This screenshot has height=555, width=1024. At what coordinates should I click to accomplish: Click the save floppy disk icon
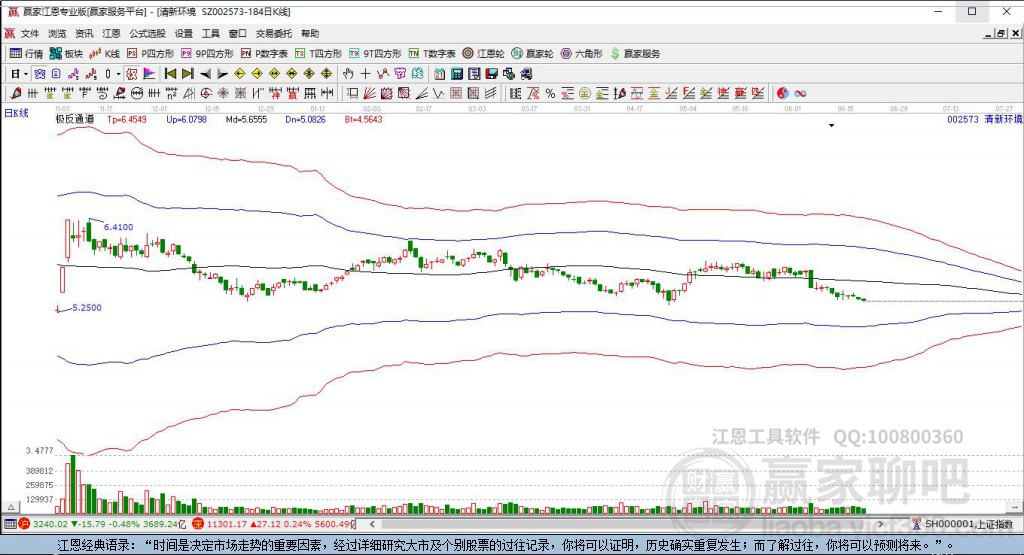pyautogui.click(x=492, y=74)
